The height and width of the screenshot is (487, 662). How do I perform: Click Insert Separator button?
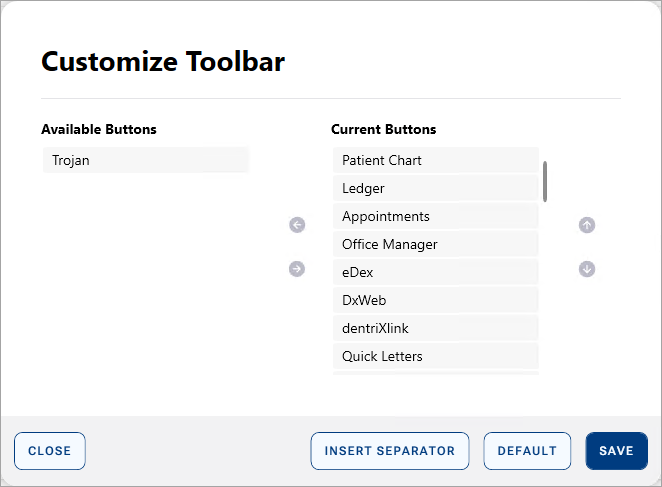click(x=389, y=451)
